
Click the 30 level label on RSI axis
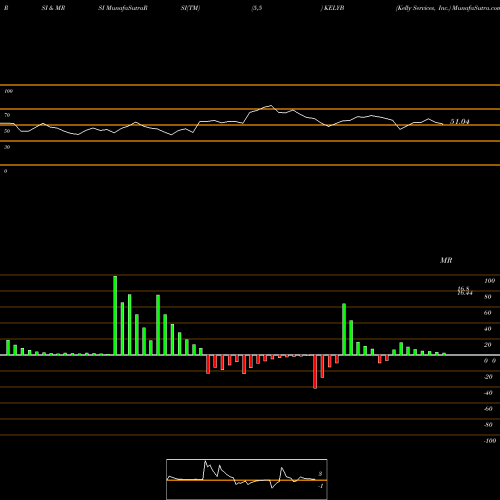[7, 147]
